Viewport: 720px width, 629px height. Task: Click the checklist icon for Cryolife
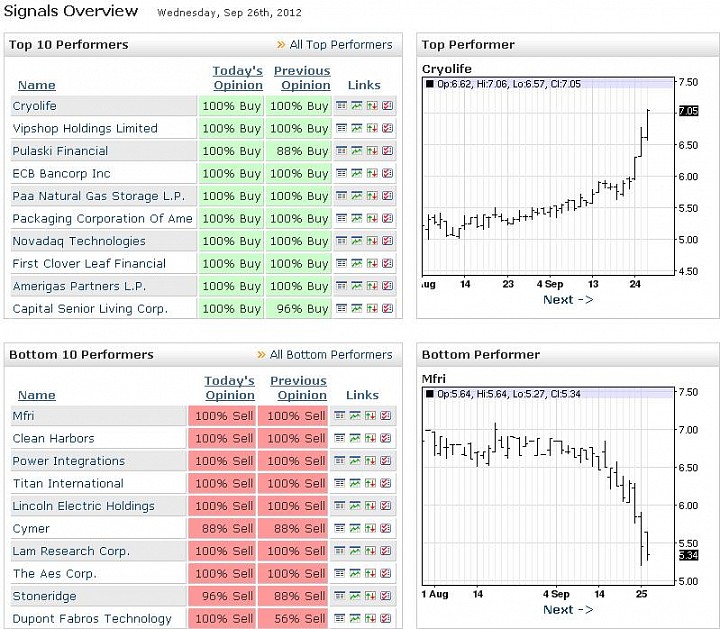[388, 106]
